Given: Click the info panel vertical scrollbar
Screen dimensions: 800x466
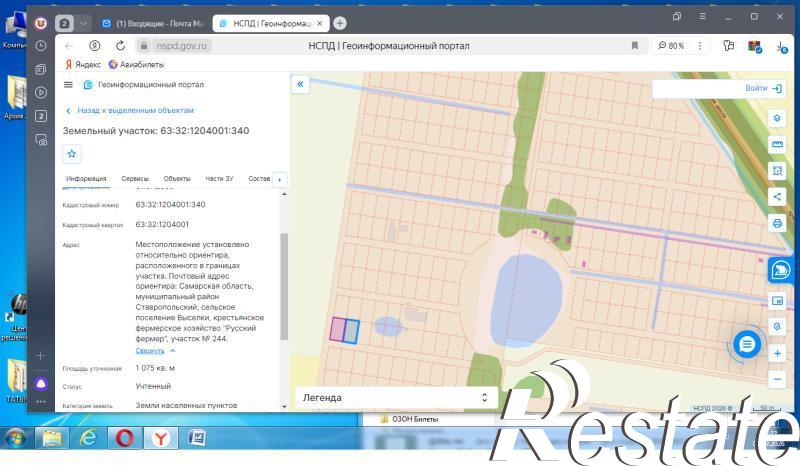Looking at the screenshot, I should point(284,286).
